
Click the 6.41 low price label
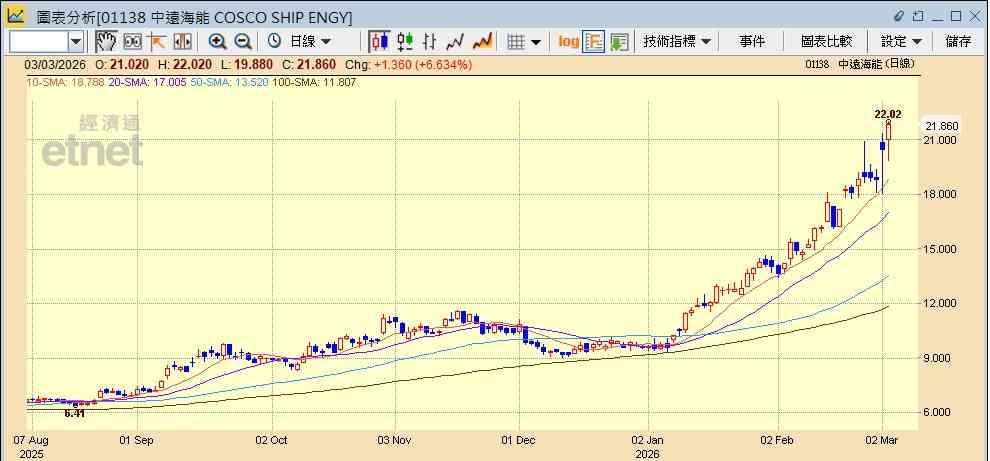(75, 414)
